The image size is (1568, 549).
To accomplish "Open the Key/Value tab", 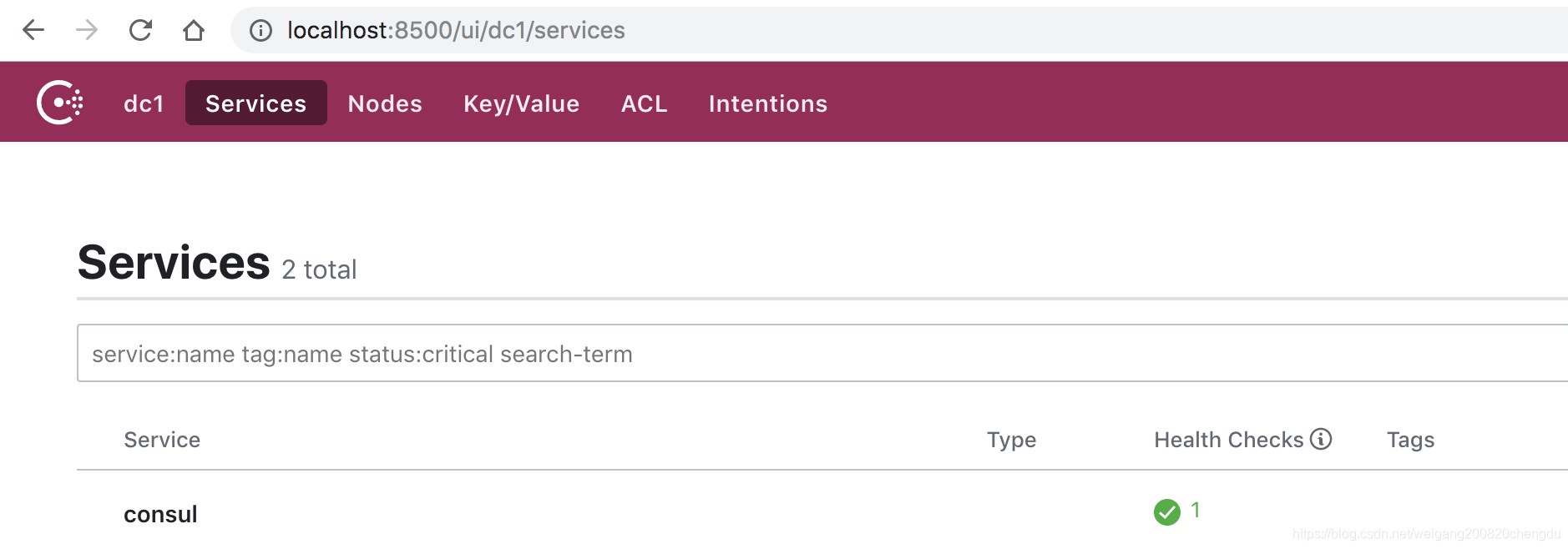I will click(522, 103).
